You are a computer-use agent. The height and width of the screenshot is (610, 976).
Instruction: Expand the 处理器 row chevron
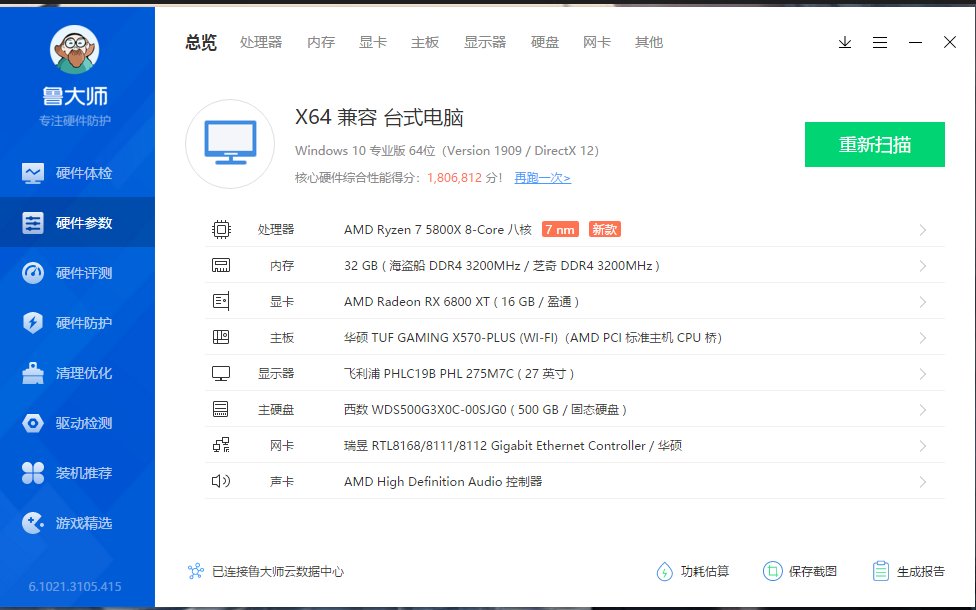coord(922,230)
